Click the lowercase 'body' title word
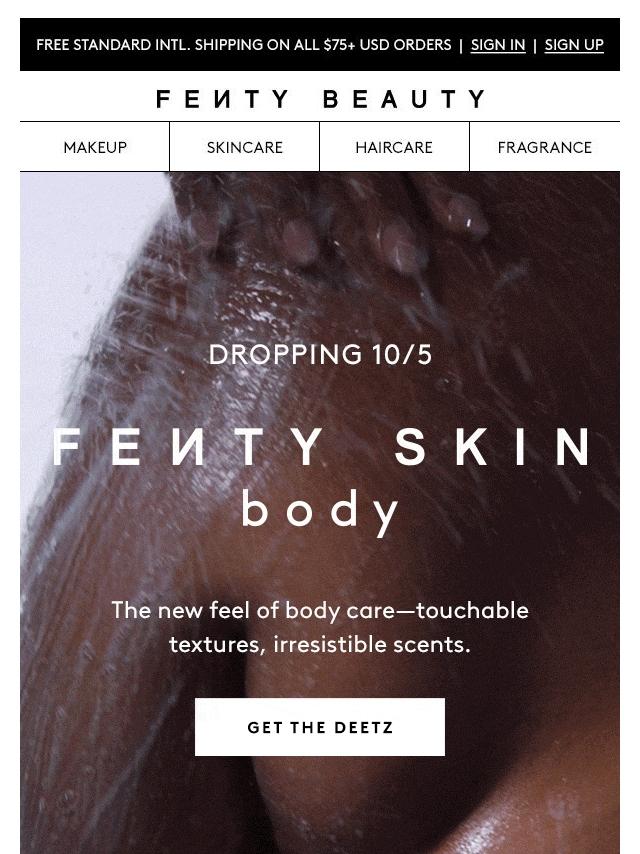This screenshot has width=640, height=854. (320, 511)
